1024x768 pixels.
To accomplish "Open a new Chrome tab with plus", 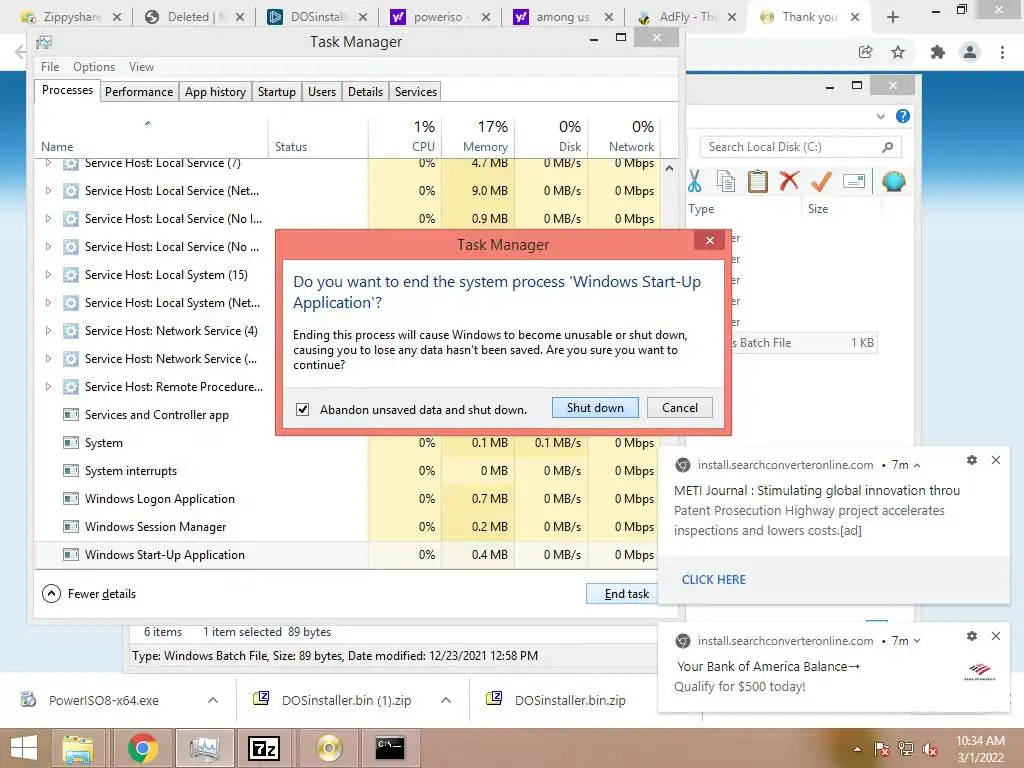I will [x=893, y=17].
